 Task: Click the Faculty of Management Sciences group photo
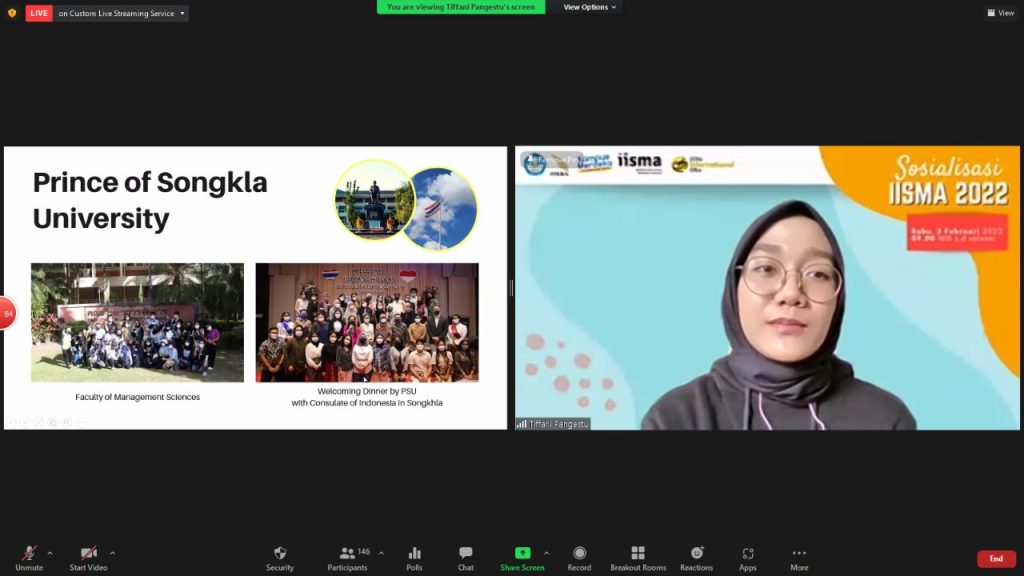tap(137, 323)
